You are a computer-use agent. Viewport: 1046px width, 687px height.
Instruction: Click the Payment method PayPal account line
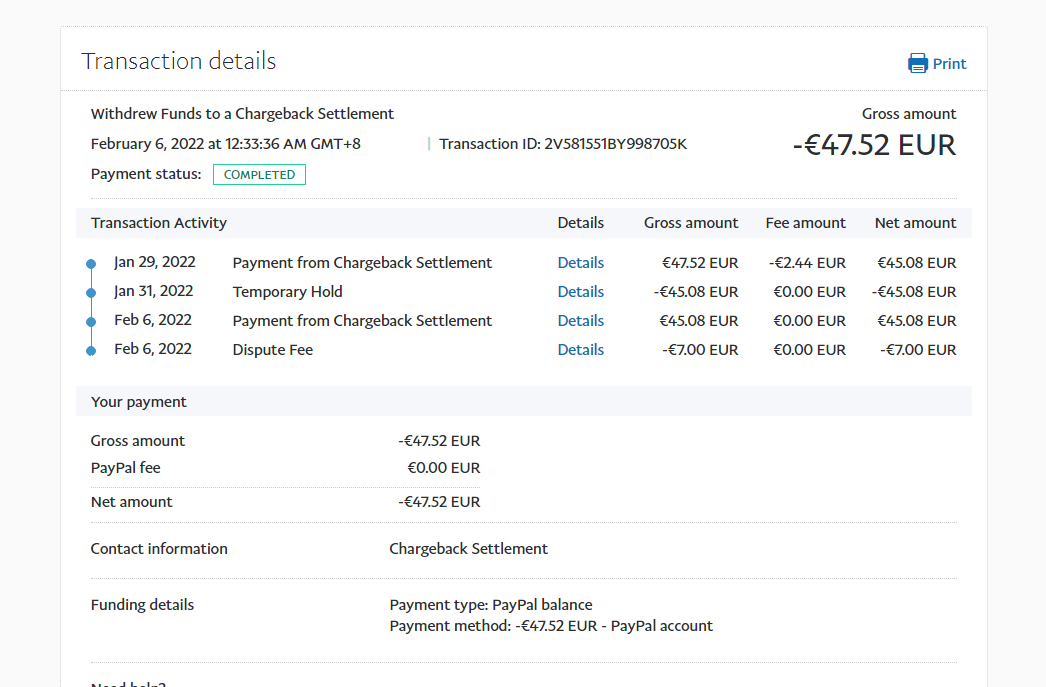coord(550,626)
